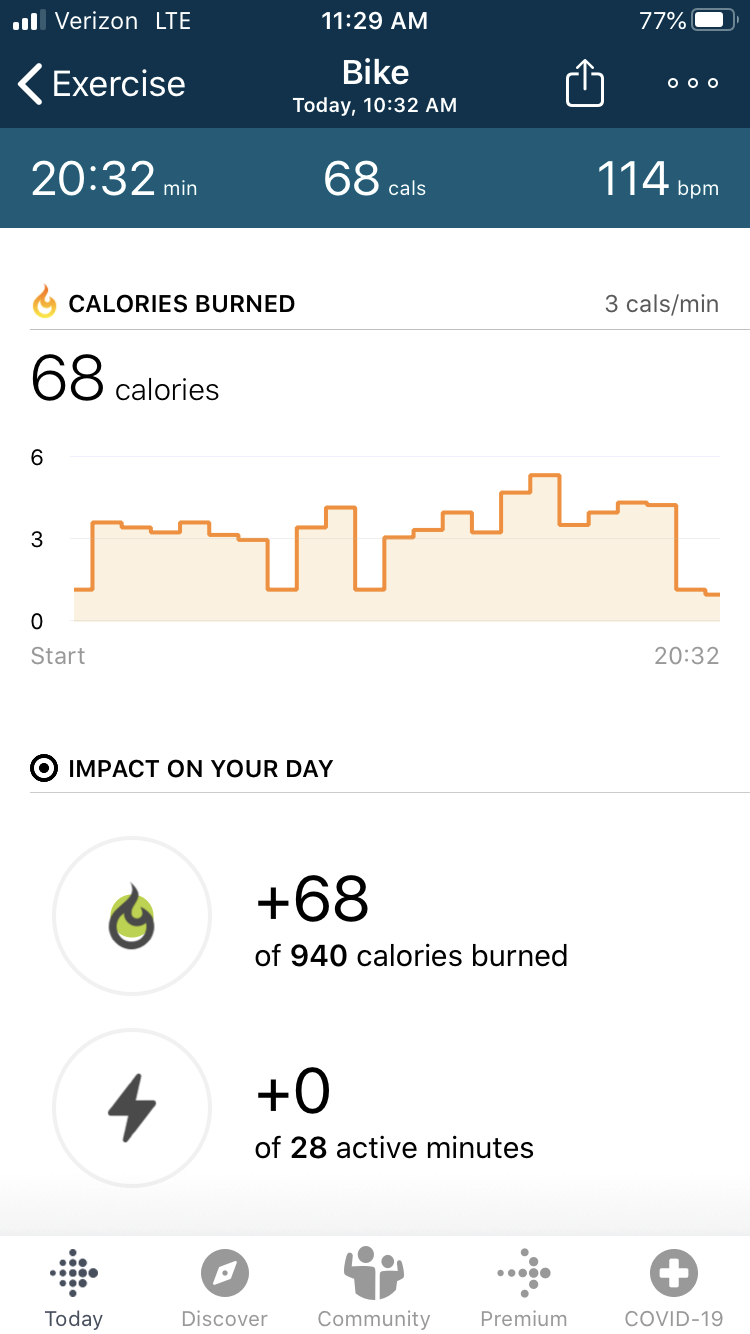Tap the Bike title in header
Screen dimensions: 750x1334
pos(375,73)
